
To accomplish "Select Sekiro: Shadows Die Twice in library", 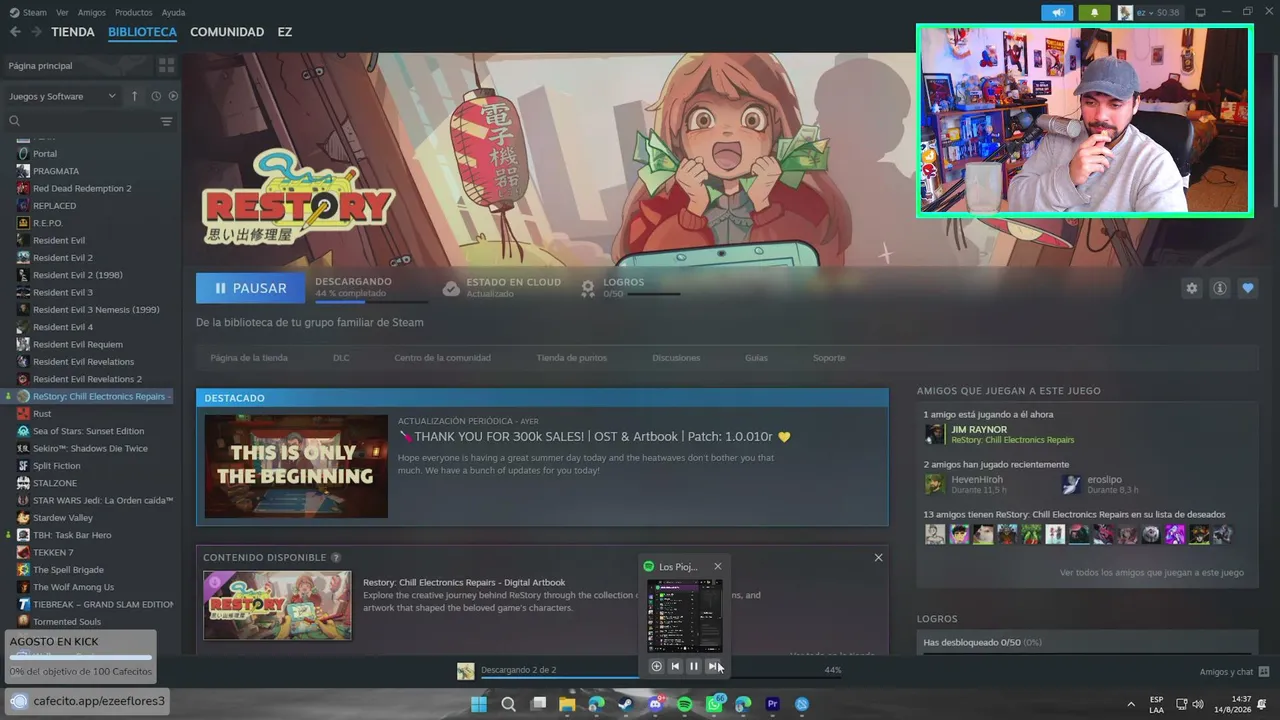I will coord(90,448).
